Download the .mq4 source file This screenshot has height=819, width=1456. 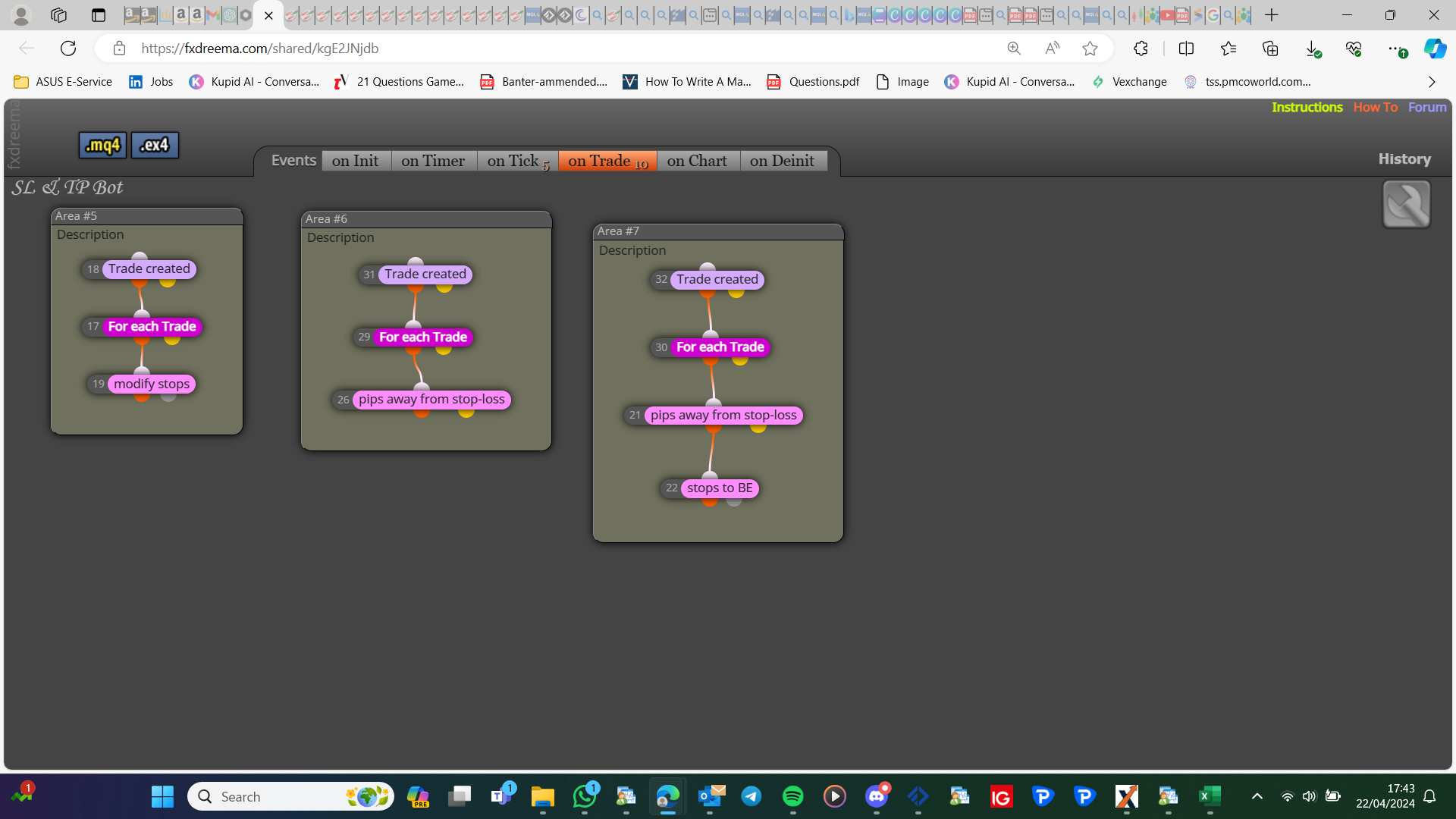[x=102, y=145]
